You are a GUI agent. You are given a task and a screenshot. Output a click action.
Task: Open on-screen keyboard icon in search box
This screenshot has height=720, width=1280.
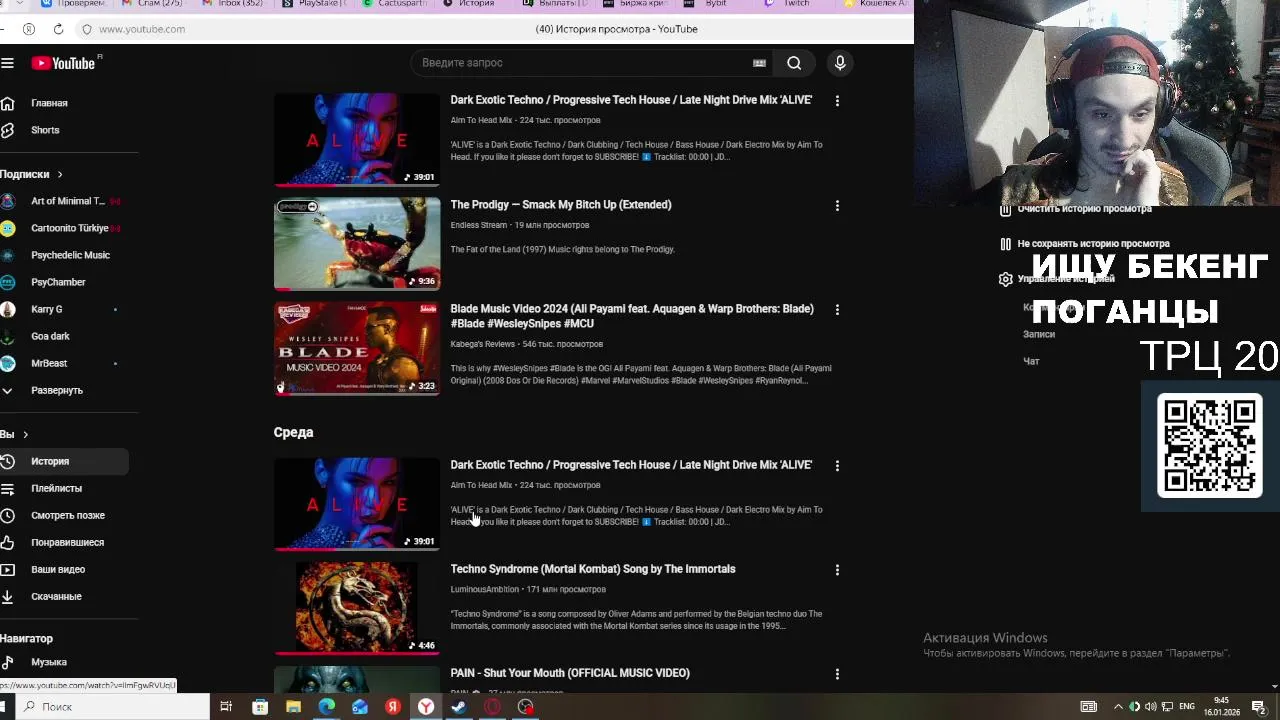pos(759,63)
